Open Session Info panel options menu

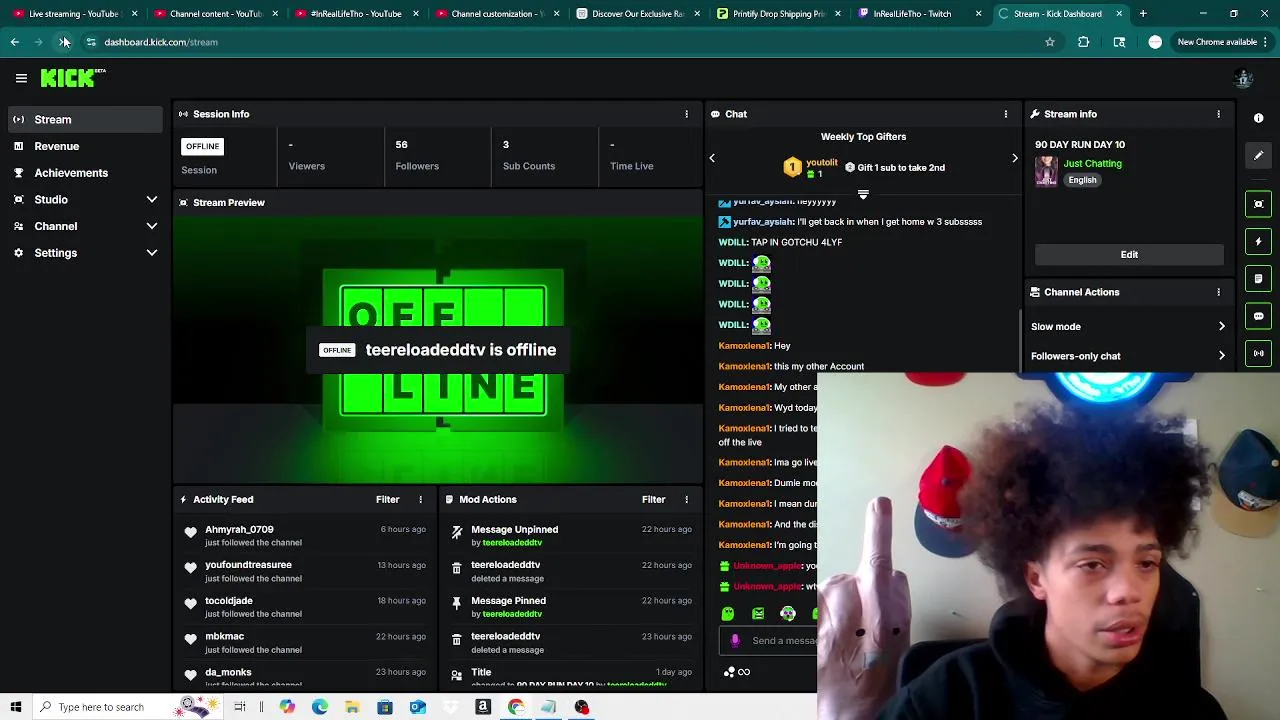click(x=686, y=114)
